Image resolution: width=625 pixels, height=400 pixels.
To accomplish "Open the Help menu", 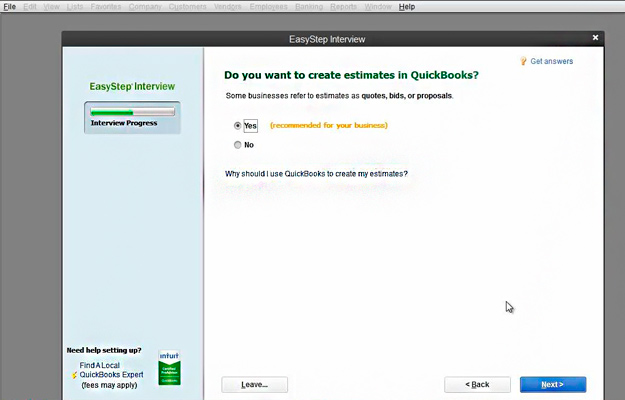I will 407,7.
